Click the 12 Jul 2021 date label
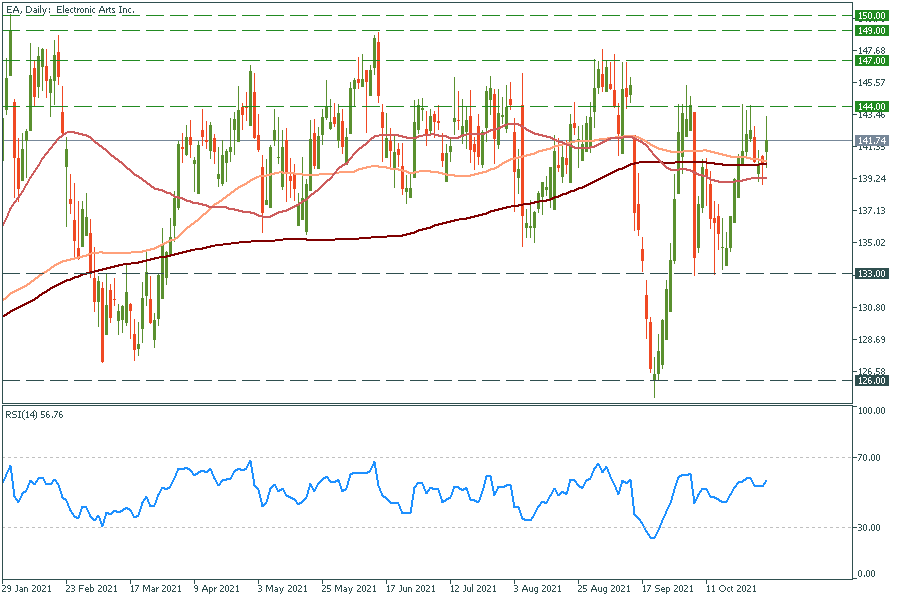The height and width of the screenshot is (600, 900). (475, 589)
